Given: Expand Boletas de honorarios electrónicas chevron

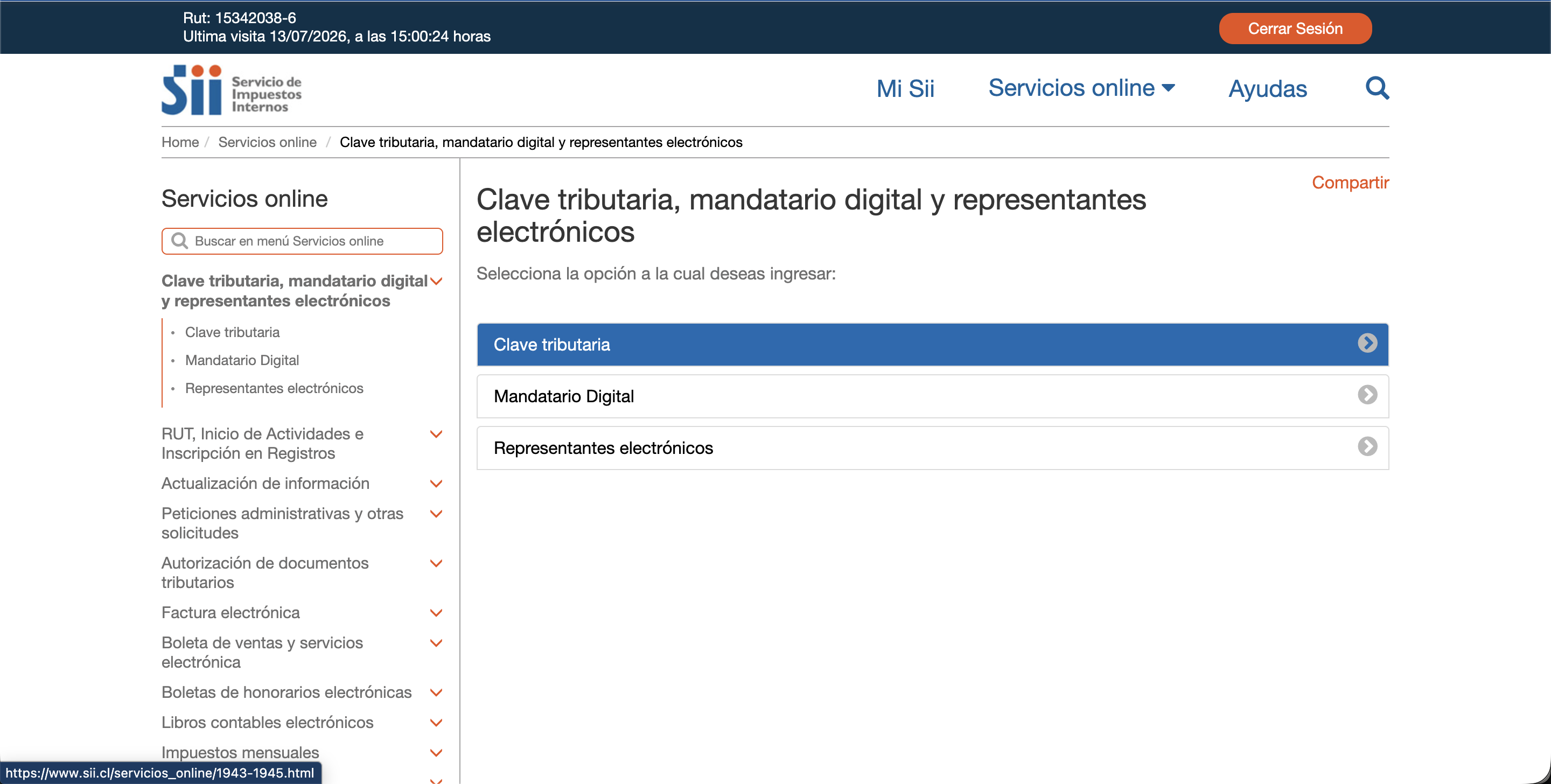Looking at the screenshot, I should tap(437, 692).
